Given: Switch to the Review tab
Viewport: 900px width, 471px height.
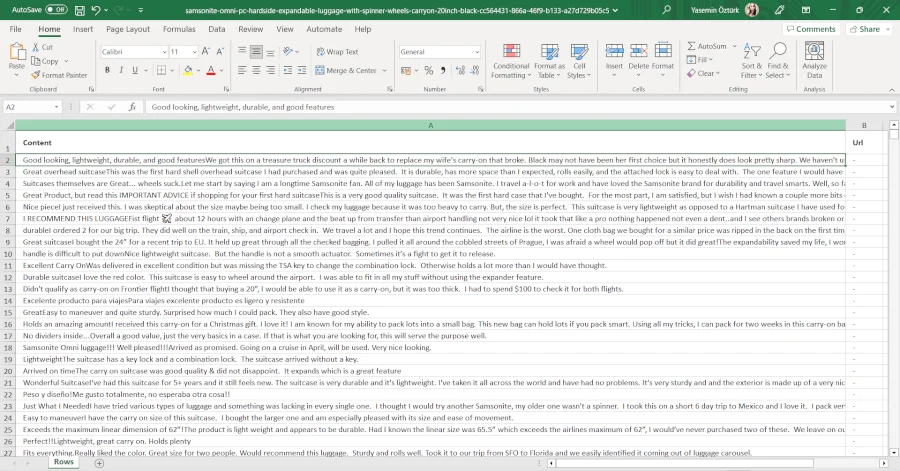Looking at the screenshot, I should click(x=250, y=29).
